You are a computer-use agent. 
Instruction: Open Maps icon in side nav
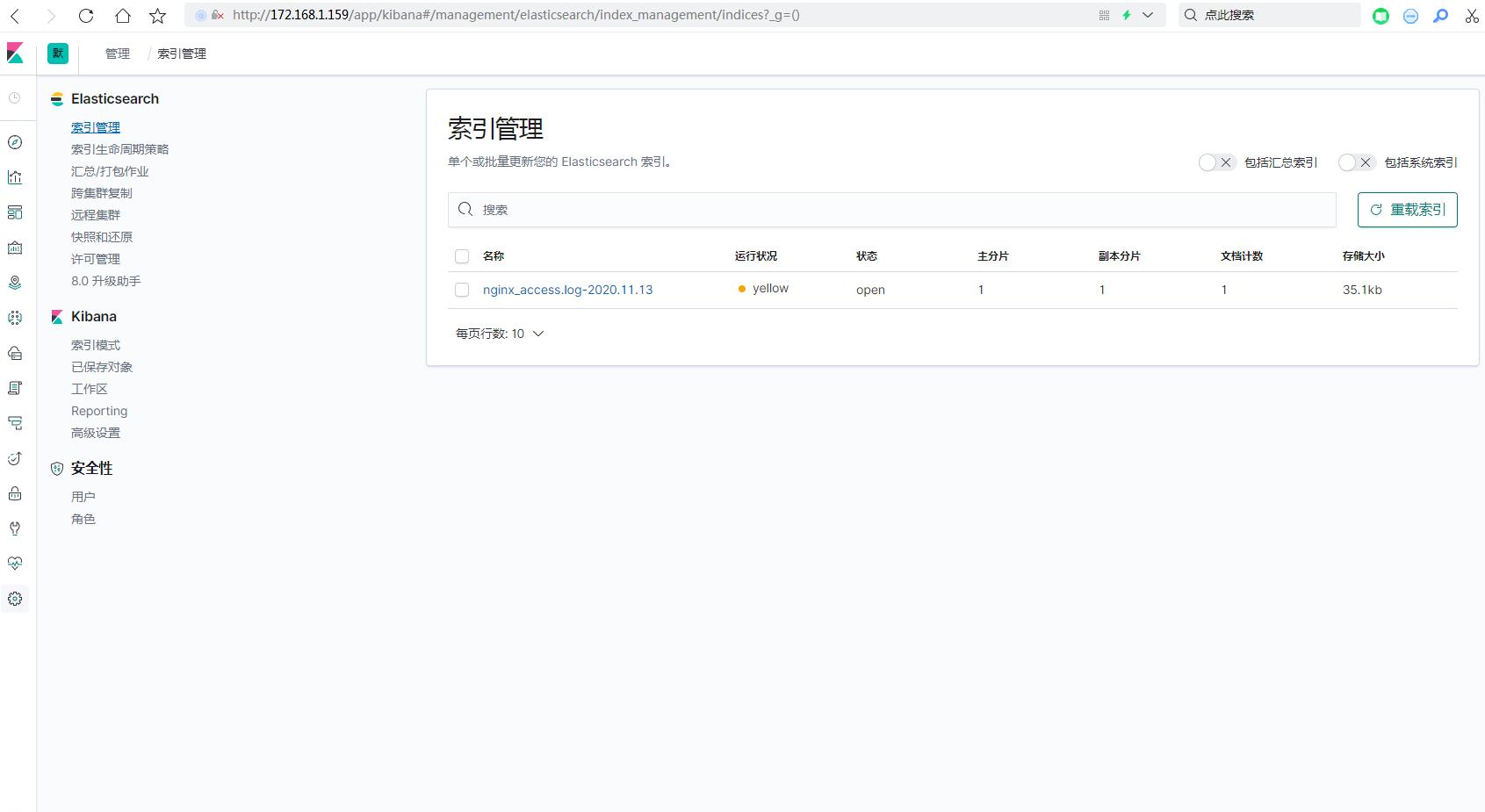click(15, 283)
